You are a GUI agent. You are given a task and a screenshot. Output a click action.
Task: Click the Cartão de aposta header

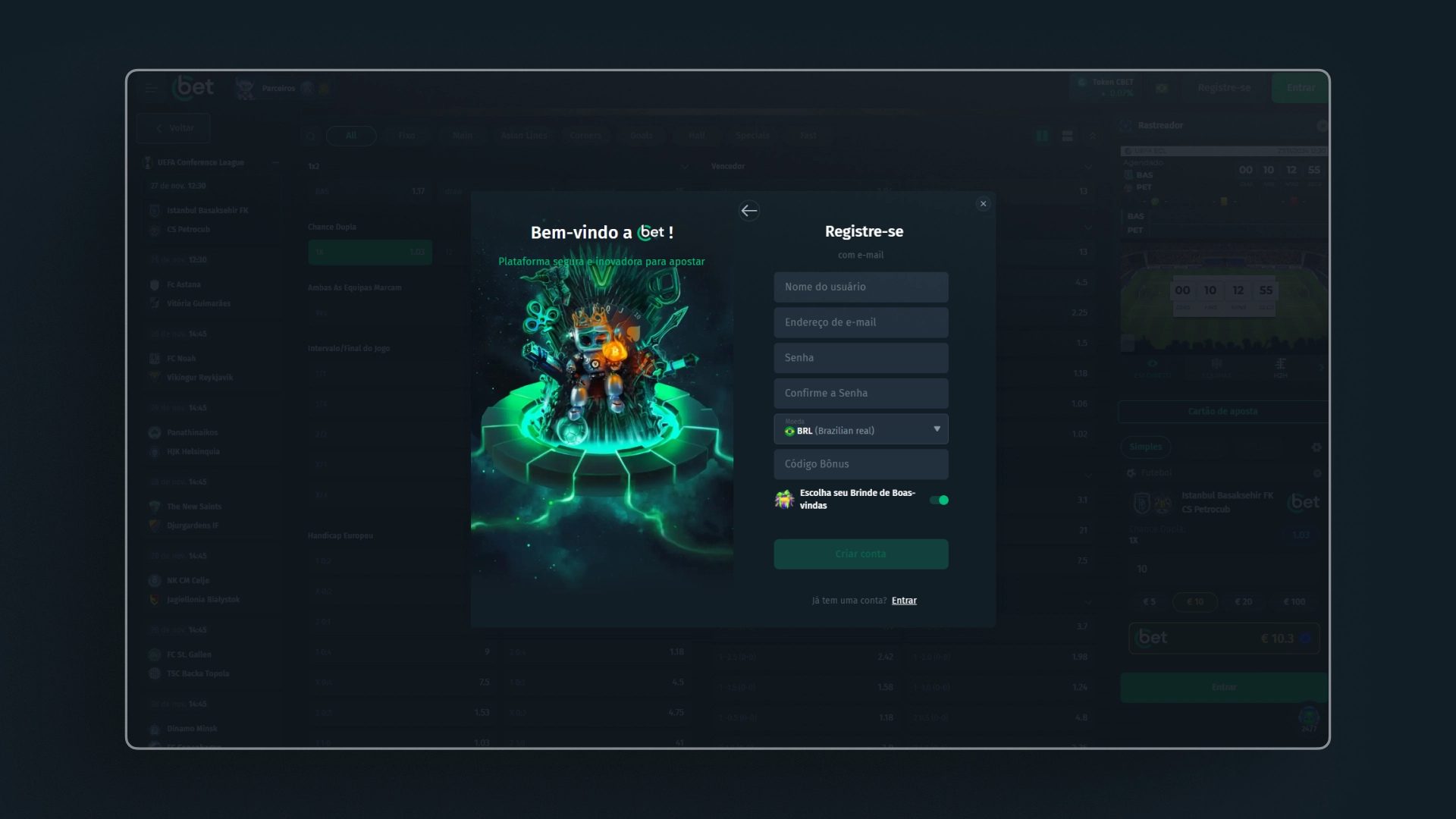(1222, 411)
